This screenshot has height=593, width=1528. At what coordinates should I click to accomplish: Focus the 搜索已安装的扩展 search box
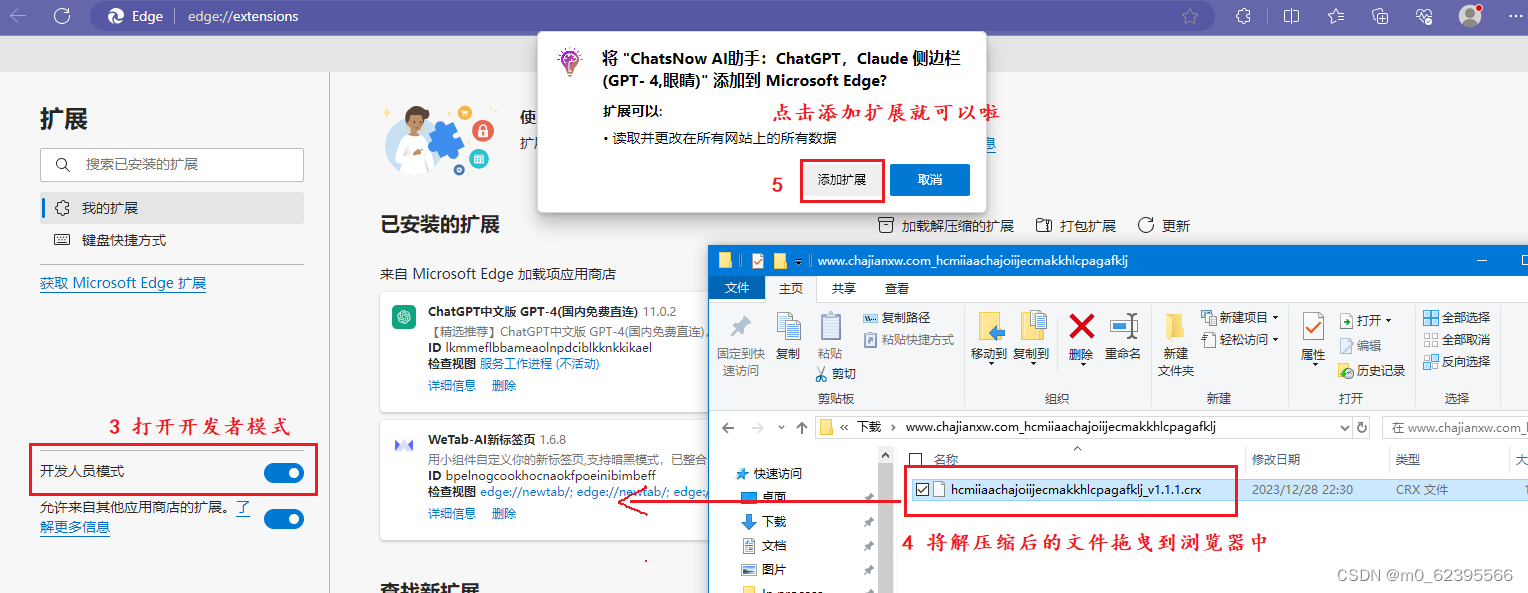click(172, 164)
